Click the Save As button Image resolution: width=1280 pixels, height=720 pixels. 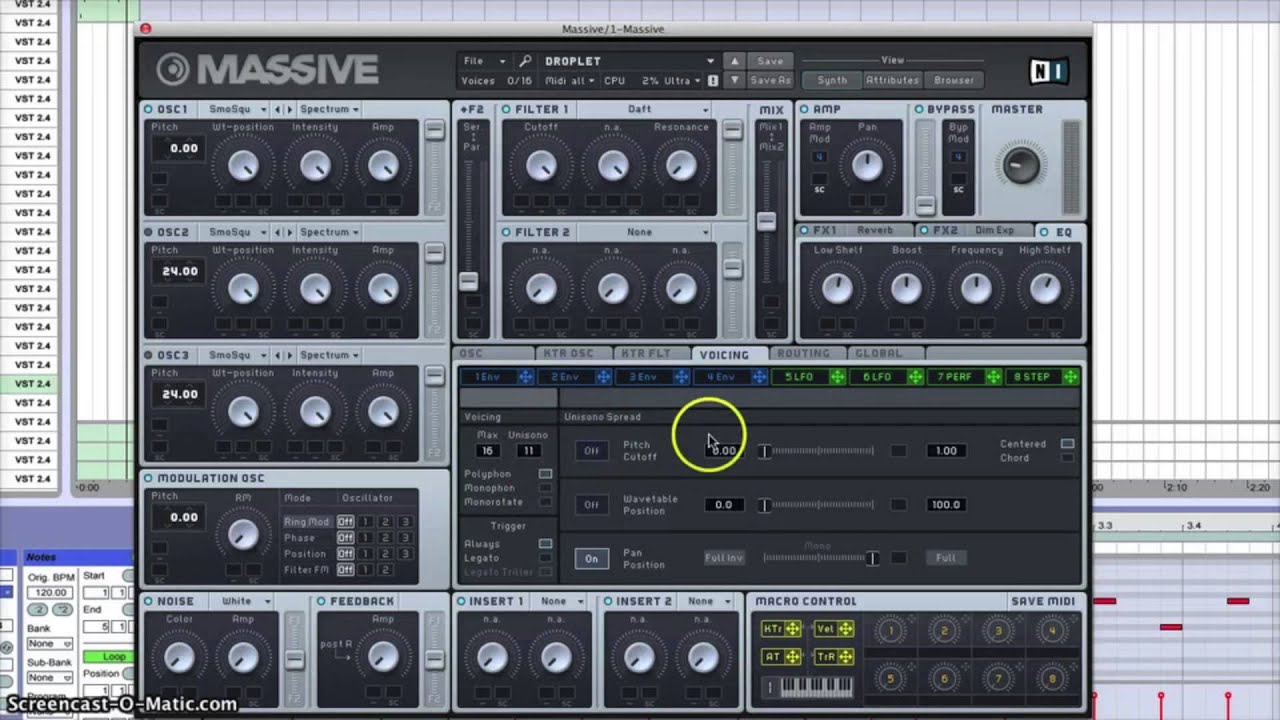[x=770, y=80]
